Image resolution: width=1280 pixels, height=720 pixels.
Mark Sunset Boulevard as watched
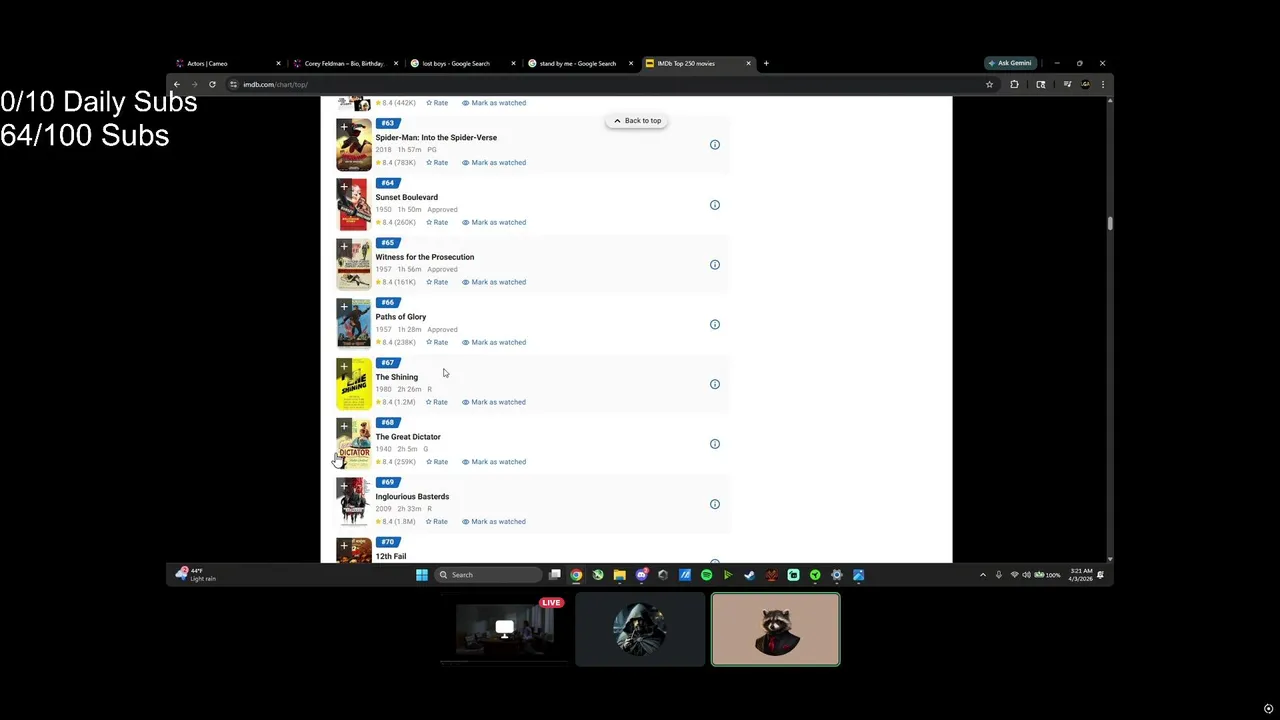[494, 222]
